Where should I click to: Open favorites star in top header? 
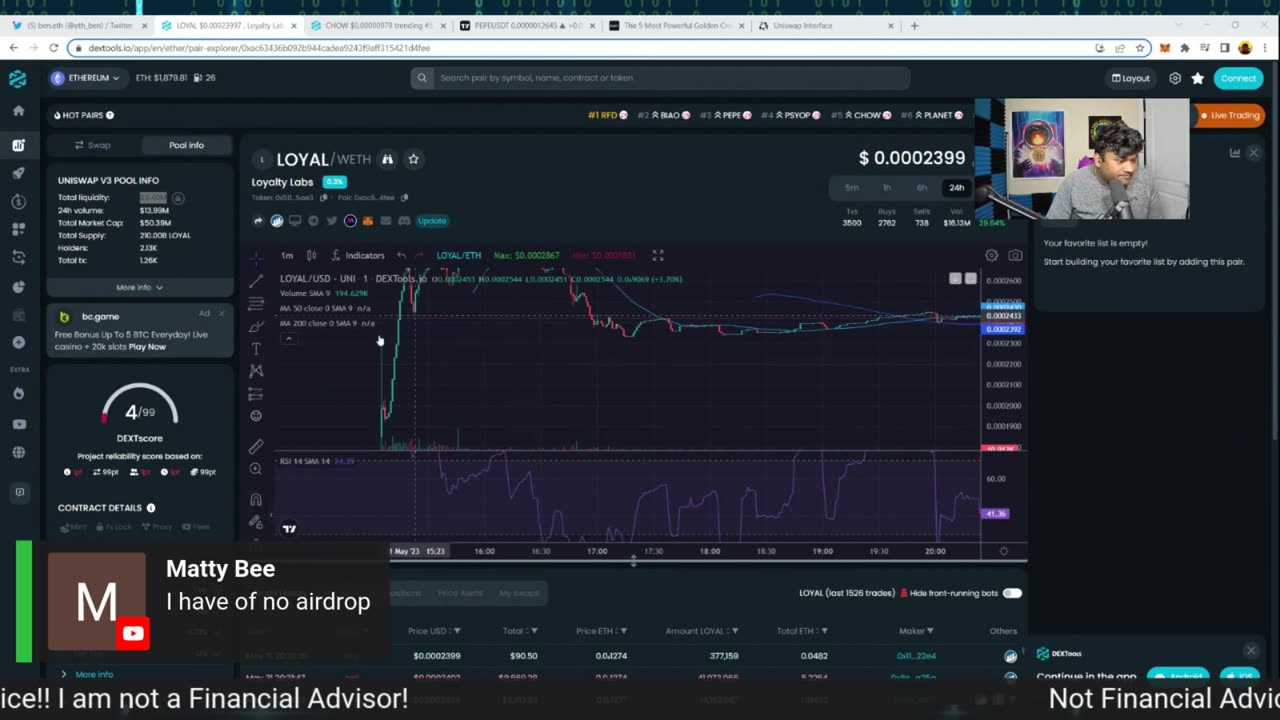[1197, 78]
